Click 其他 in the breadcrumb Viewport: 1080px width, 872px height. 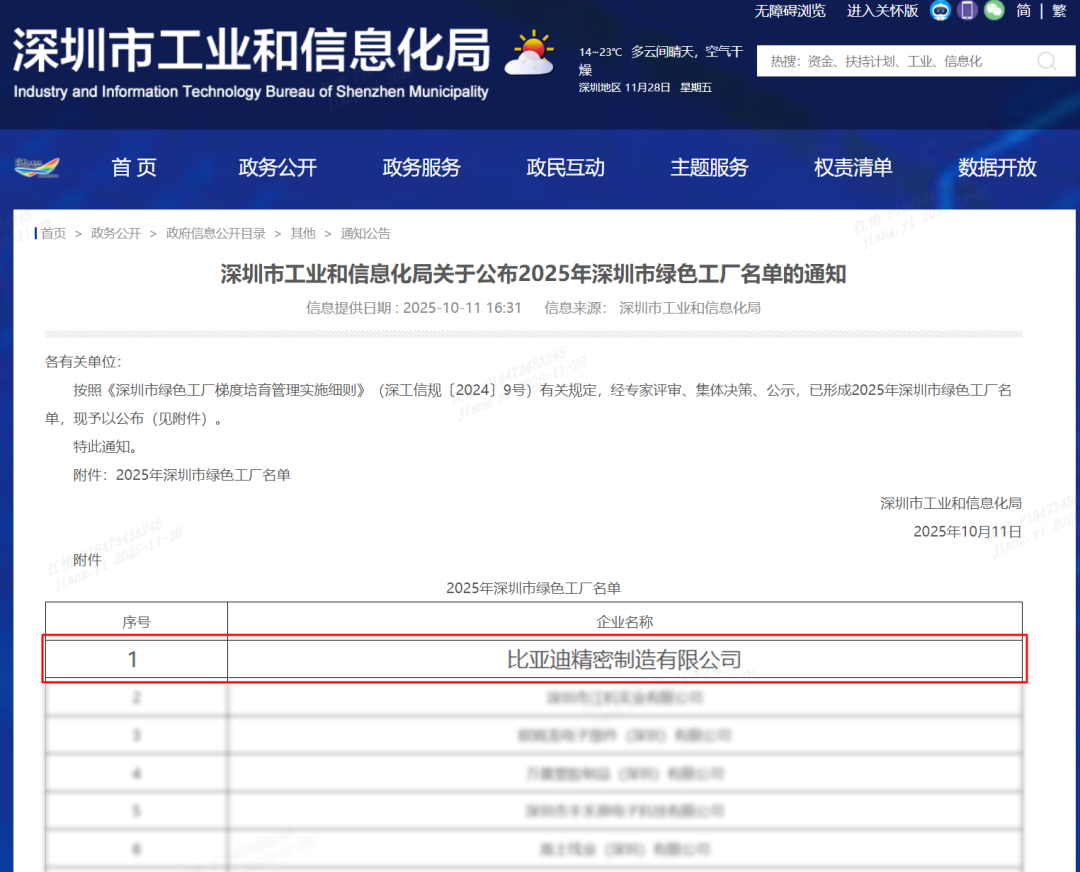303,233
